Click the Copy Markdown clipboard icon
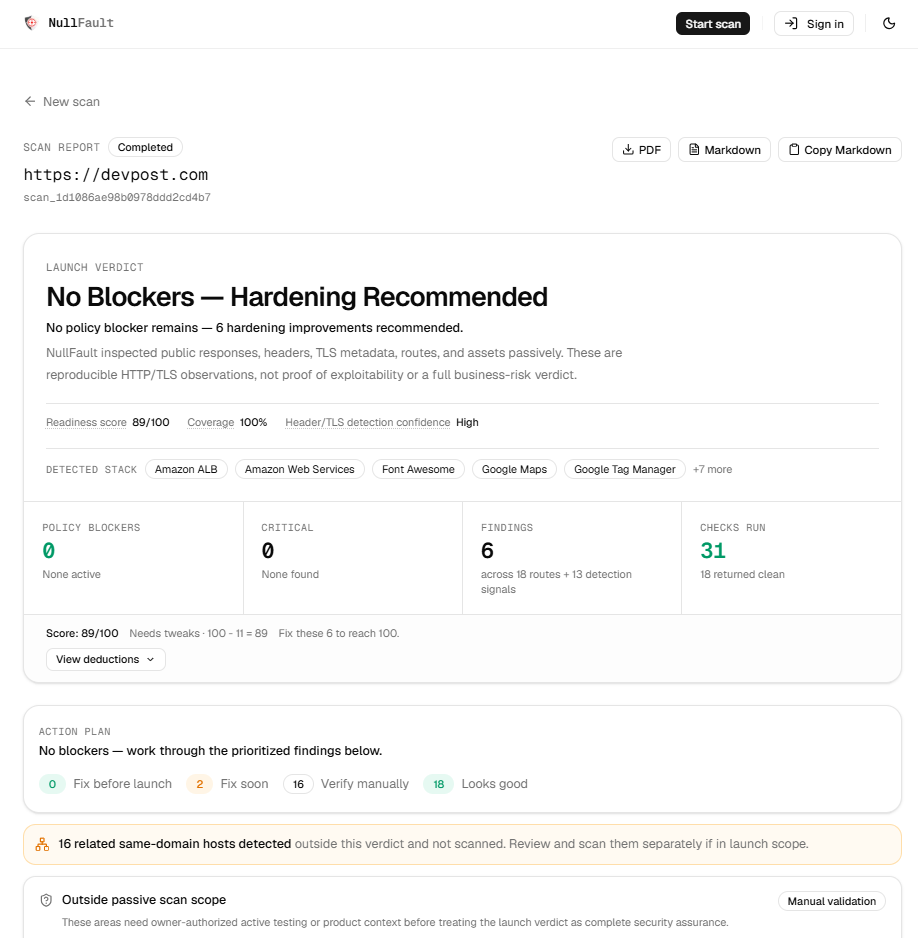 794,150
